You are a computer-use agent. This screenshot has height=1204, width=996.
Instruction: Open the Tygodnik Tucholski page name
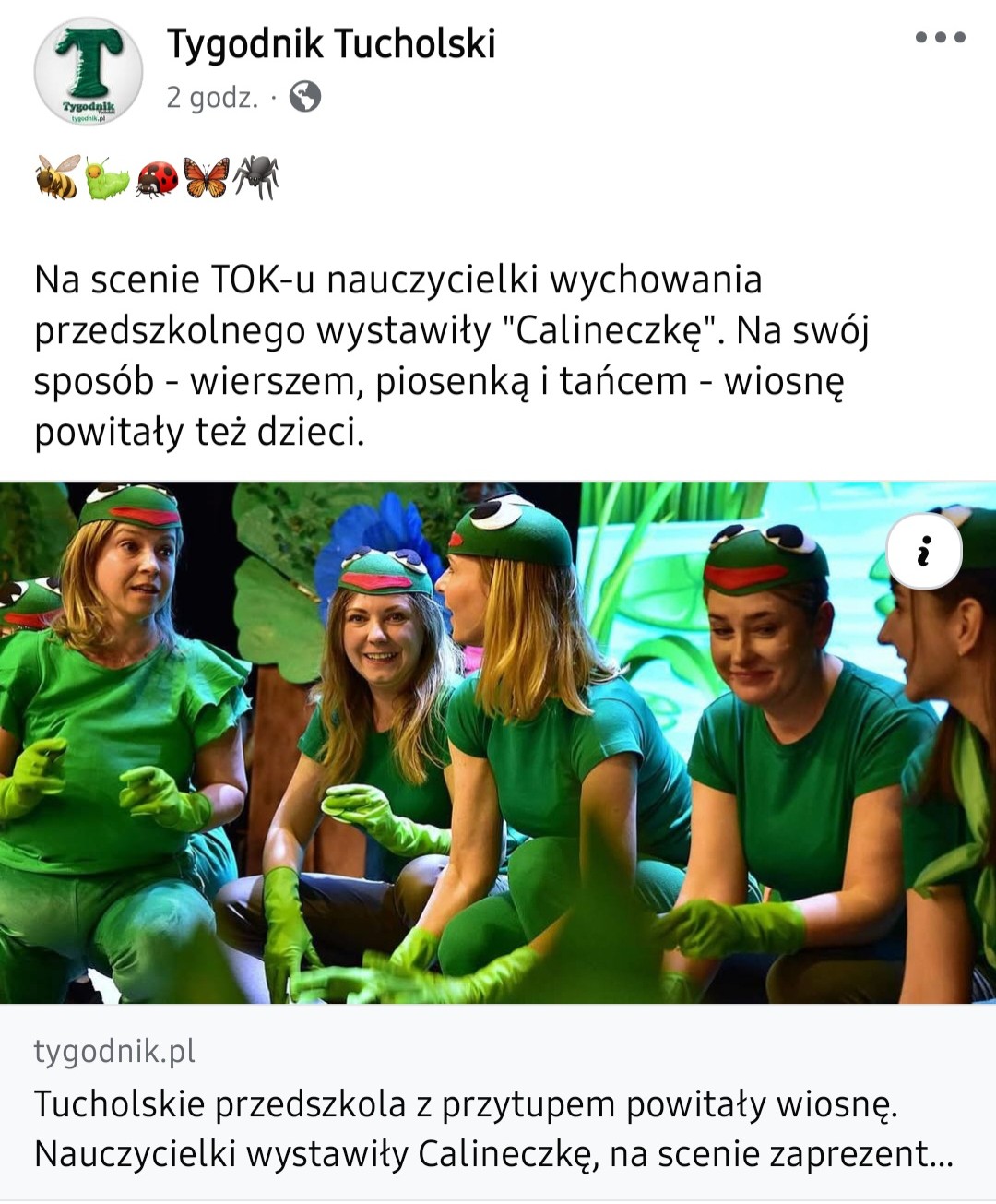[x=331, y=43]
